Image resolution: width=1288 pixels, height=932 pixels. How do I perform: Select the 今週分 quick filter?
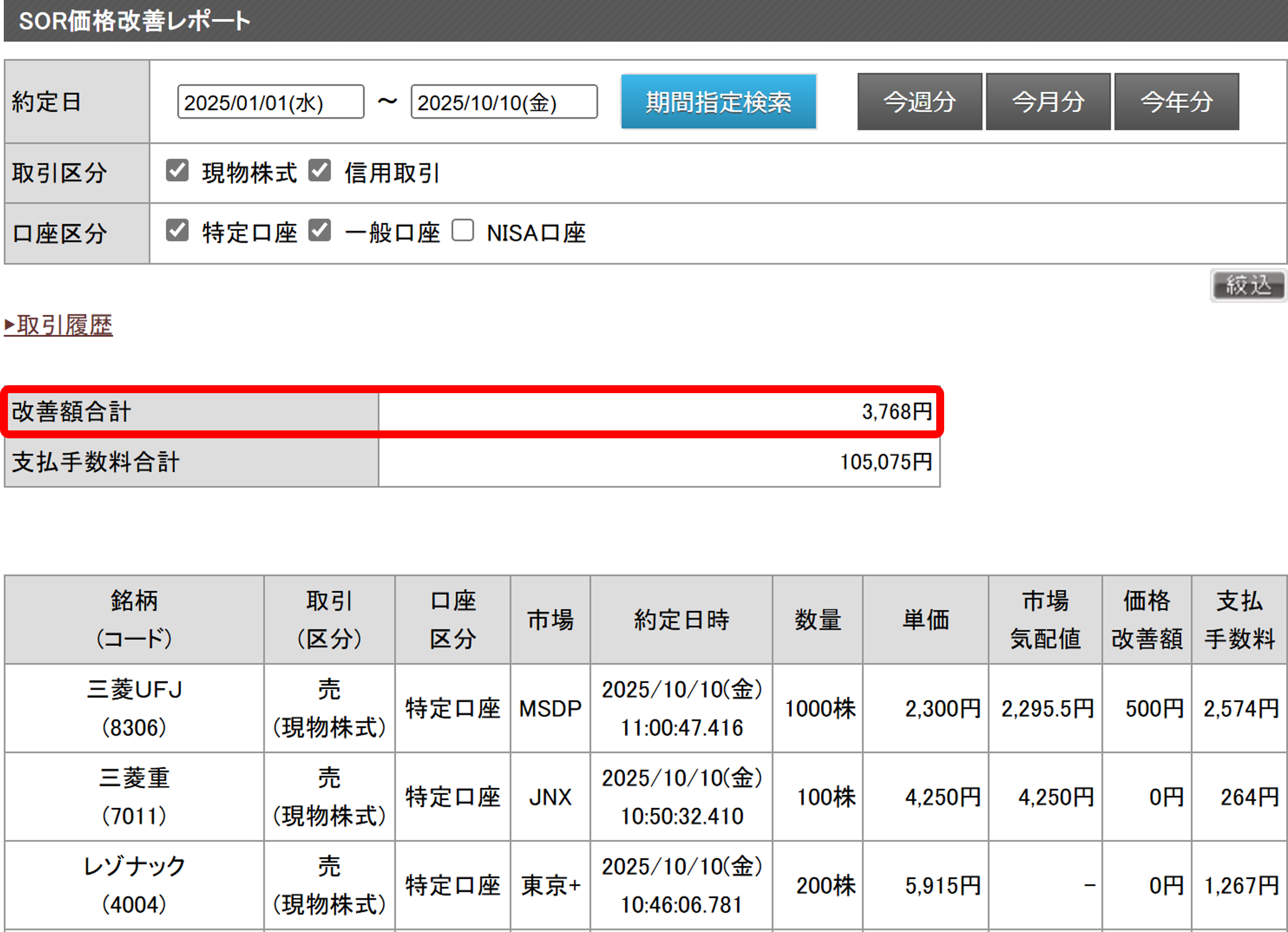point(919,102)
